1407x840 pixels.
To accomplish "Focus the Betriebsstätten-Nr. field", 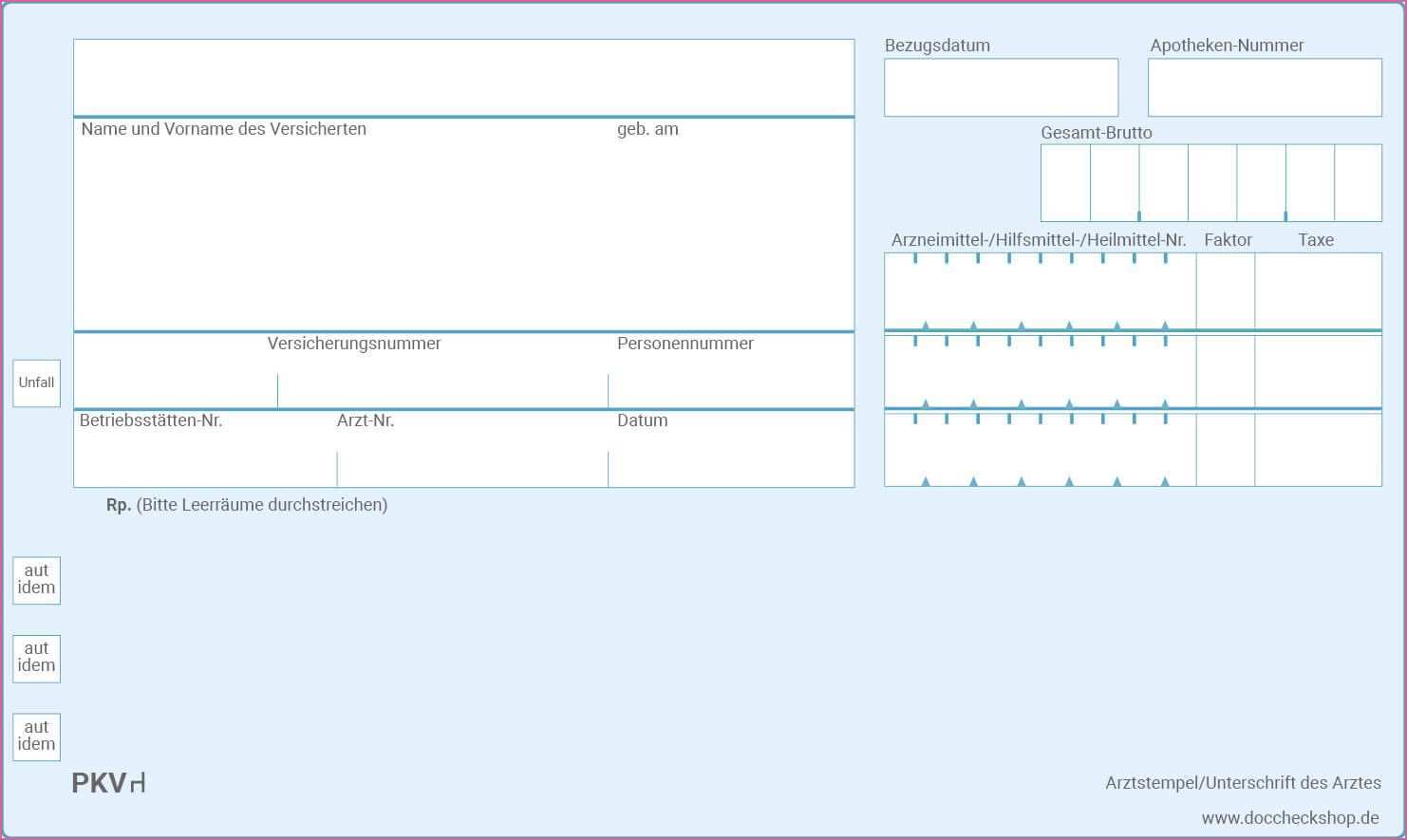I will coord(204,465).
